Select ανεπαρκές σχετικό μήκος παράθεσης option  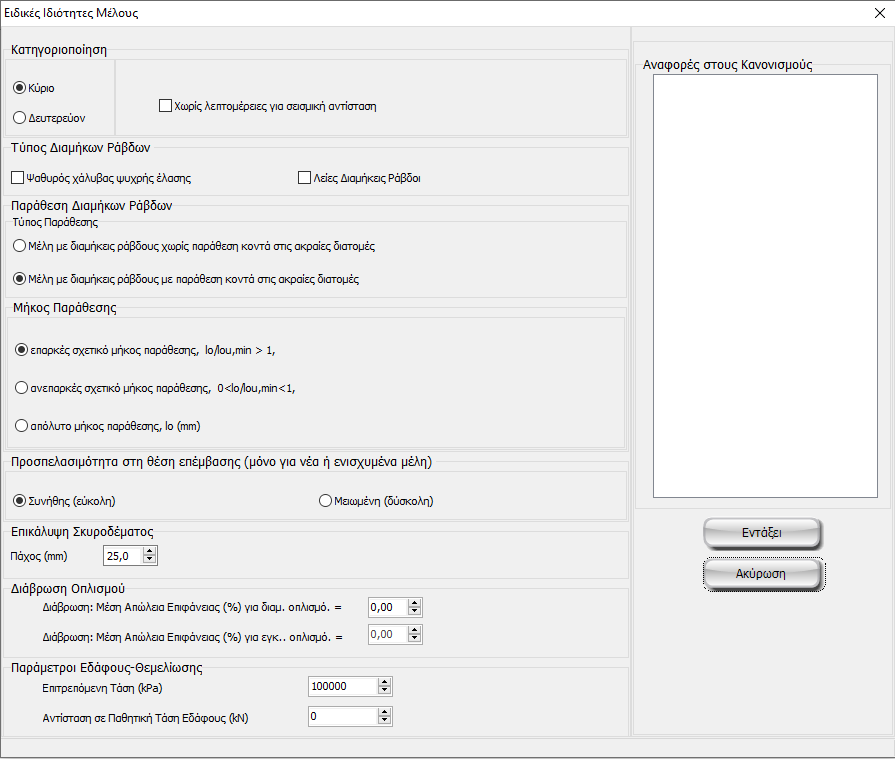point(22,387)
